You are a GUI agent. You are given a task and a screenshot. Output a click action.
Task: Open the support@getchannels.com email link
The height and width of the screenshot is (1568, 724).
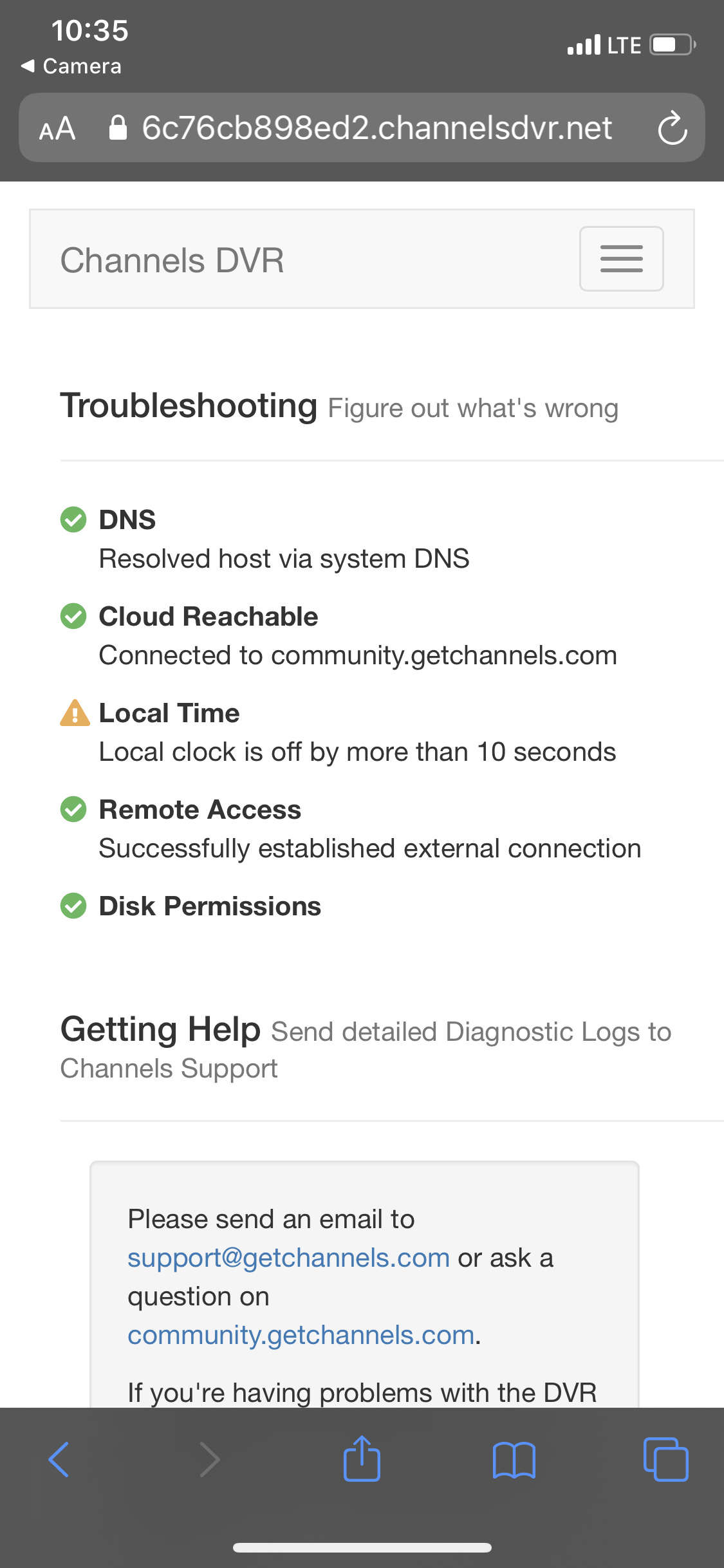coord(288,1258)
